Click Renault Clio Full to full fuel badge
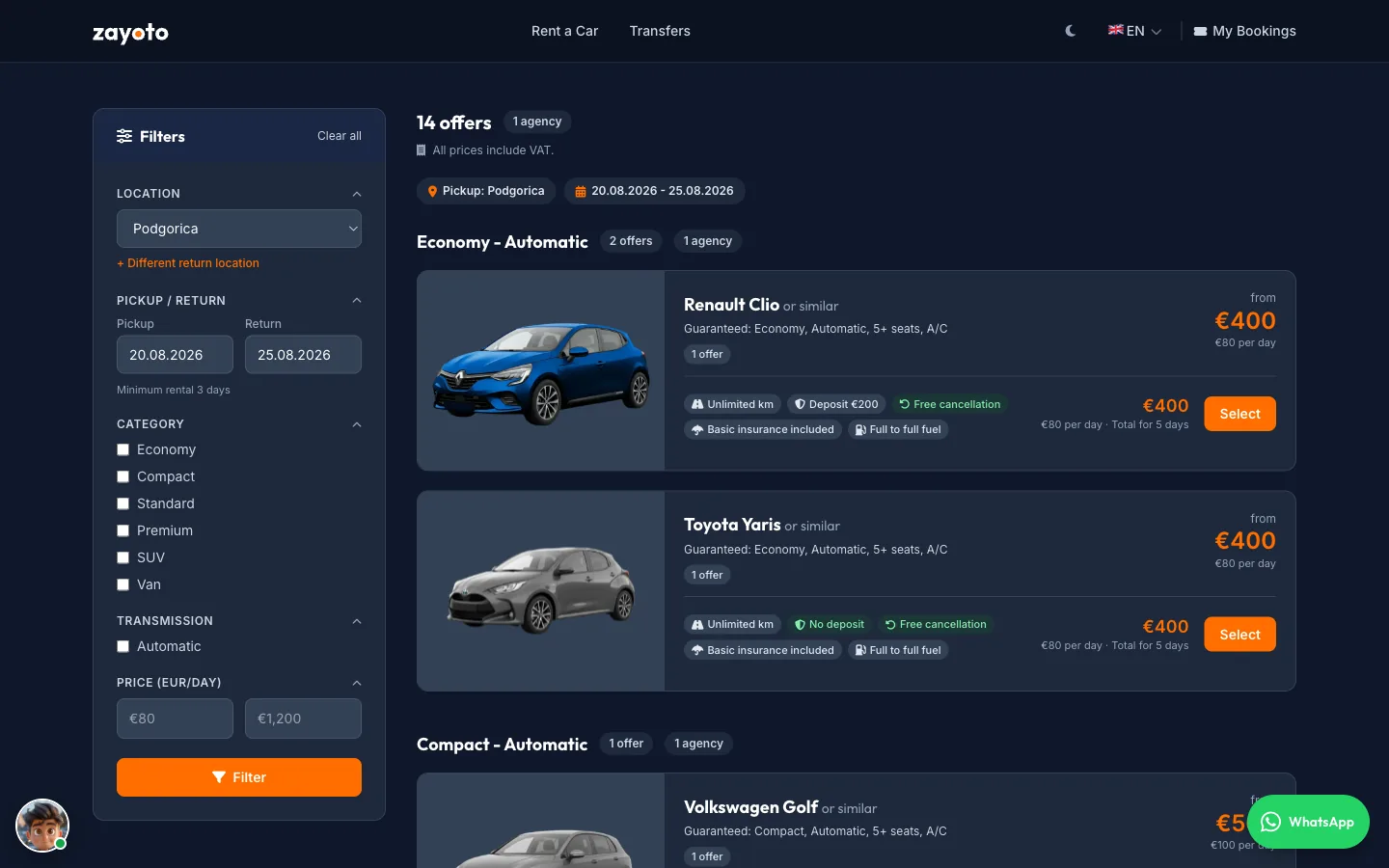1389x868 pixels. (898, 429)
